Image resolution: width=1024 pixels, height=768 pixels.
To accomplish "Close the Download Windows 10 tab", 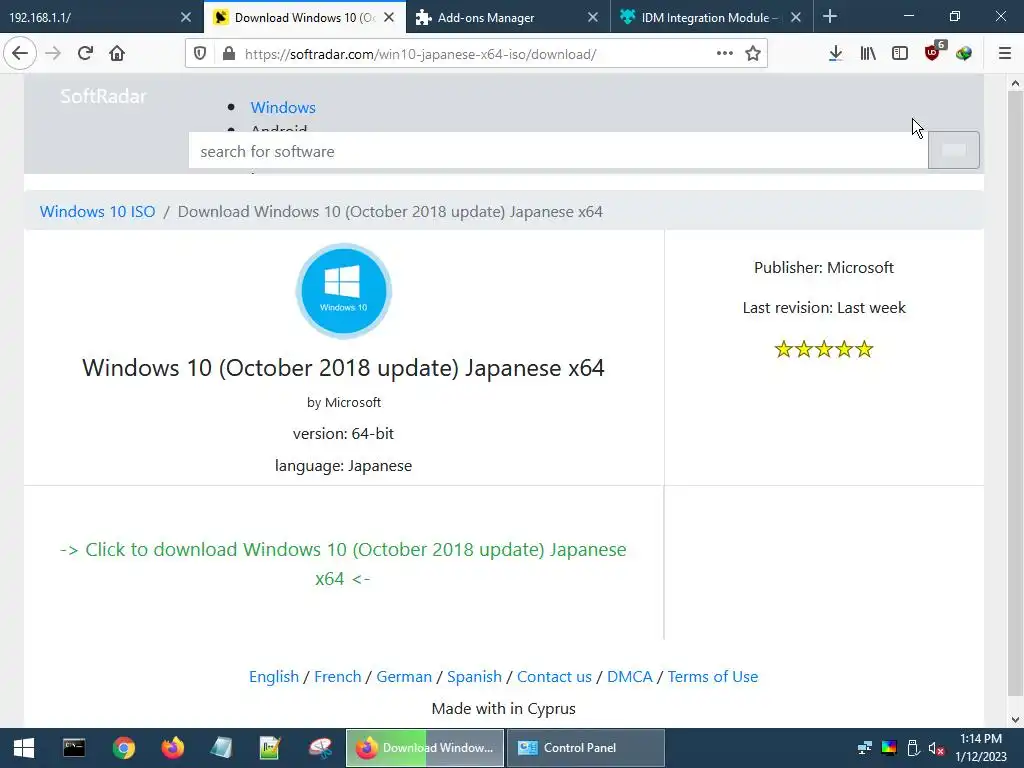I will (x=389, y=17).
